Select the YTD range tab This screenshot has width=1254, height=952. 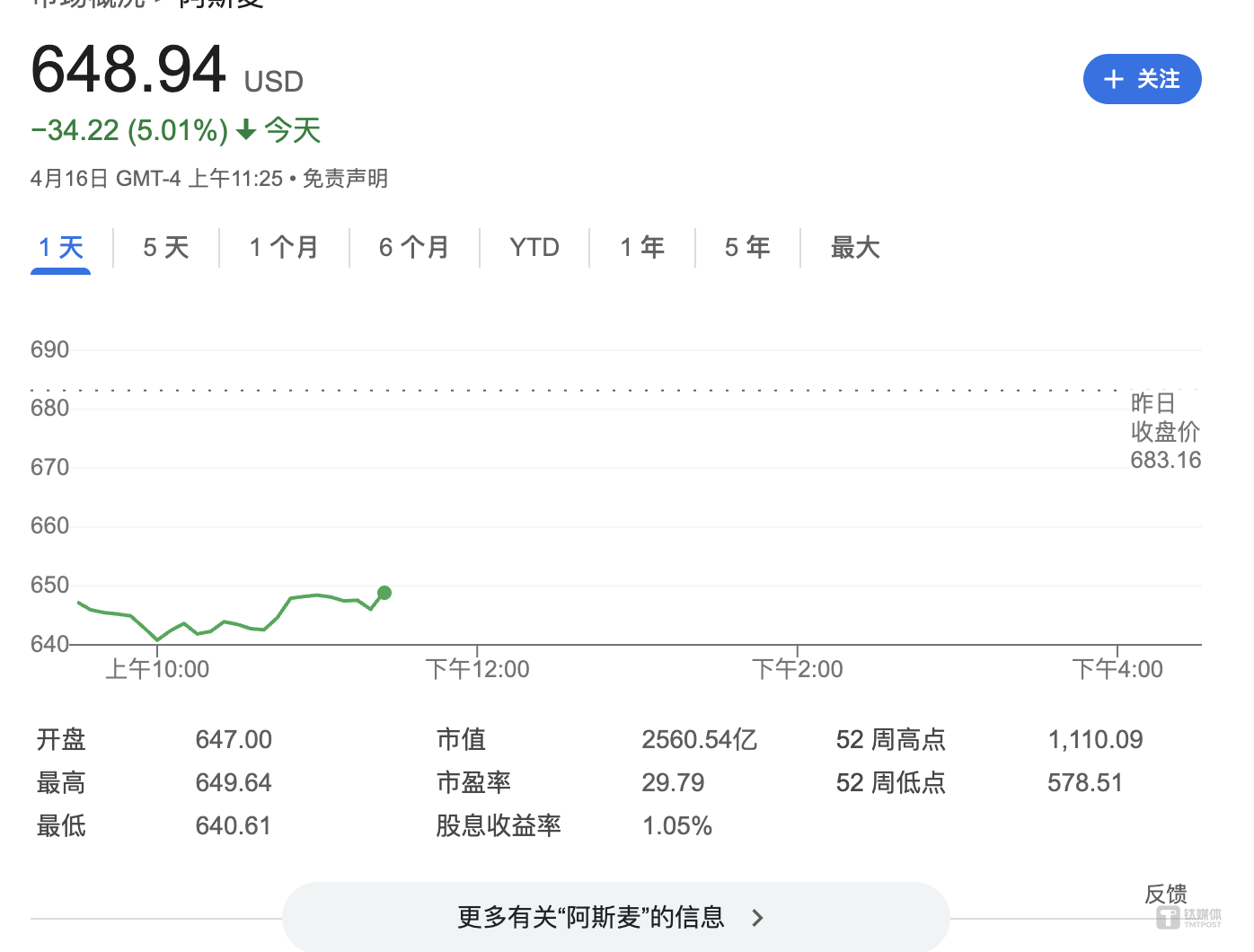(x=534, y=247)
